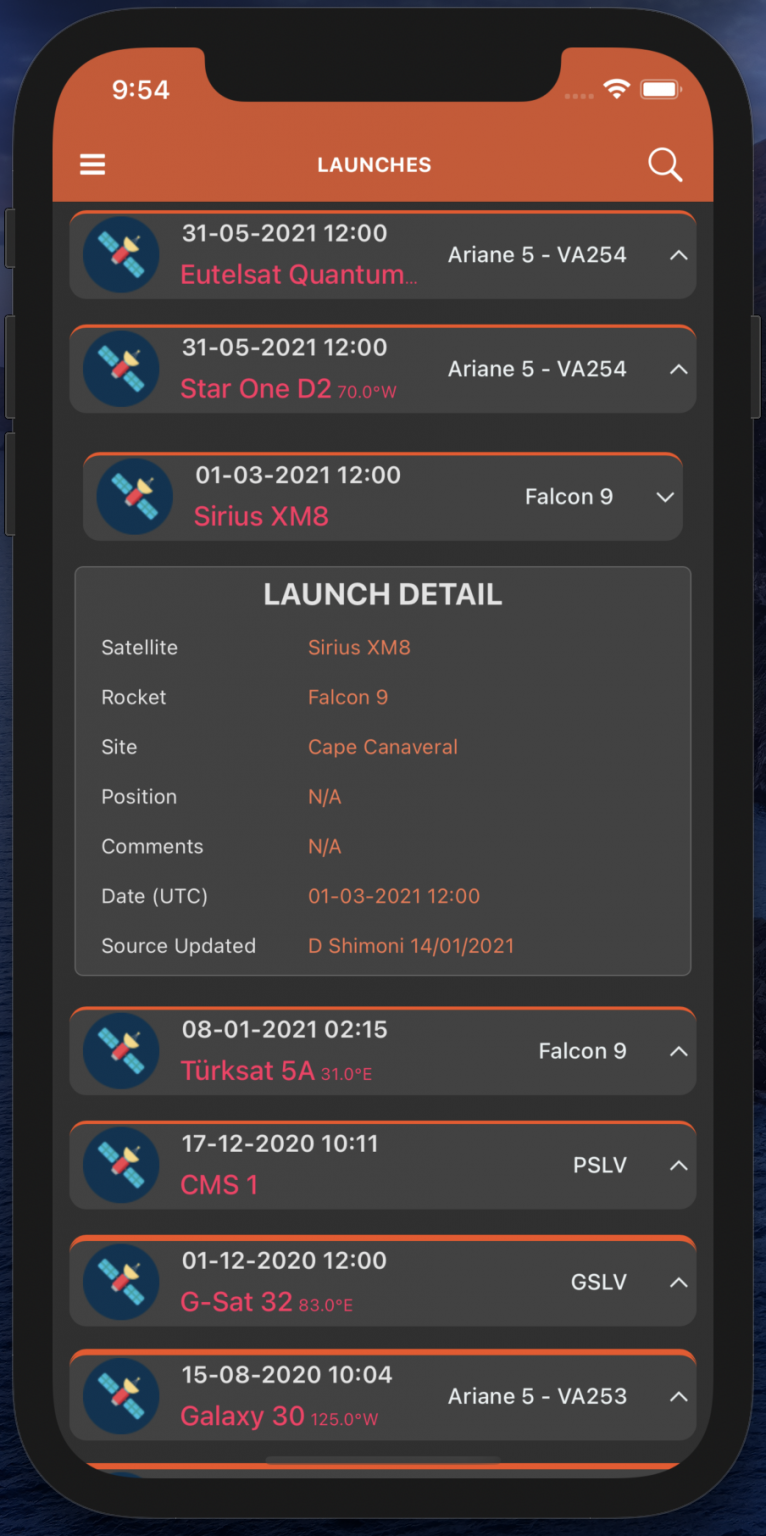The height and width of the screenshot is (1536, 766).
Task: Tap satellite icon beside CMS 1
Action: [x=121, y=1165]
